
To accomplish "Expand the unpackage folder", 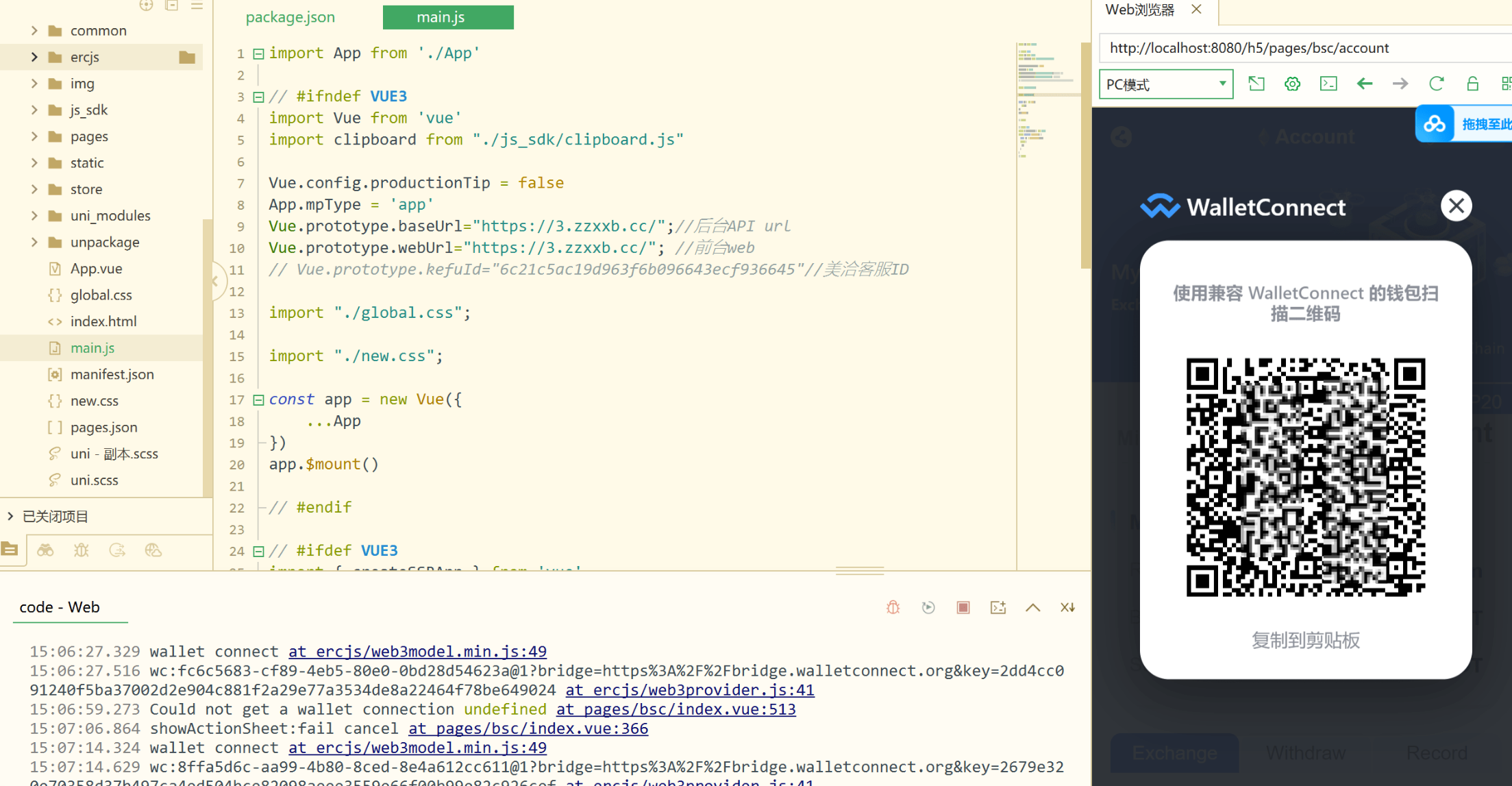I will point(34,242).
